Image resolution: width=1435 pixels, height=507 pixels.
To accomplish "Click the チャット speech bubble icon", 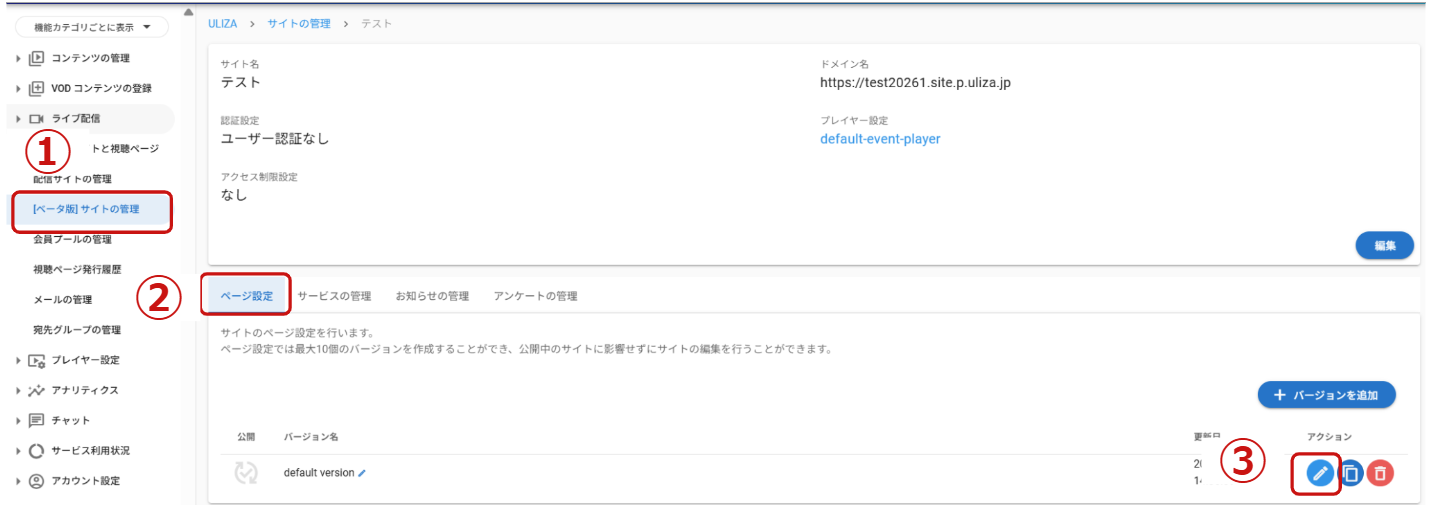I will (x=37, y=420).
